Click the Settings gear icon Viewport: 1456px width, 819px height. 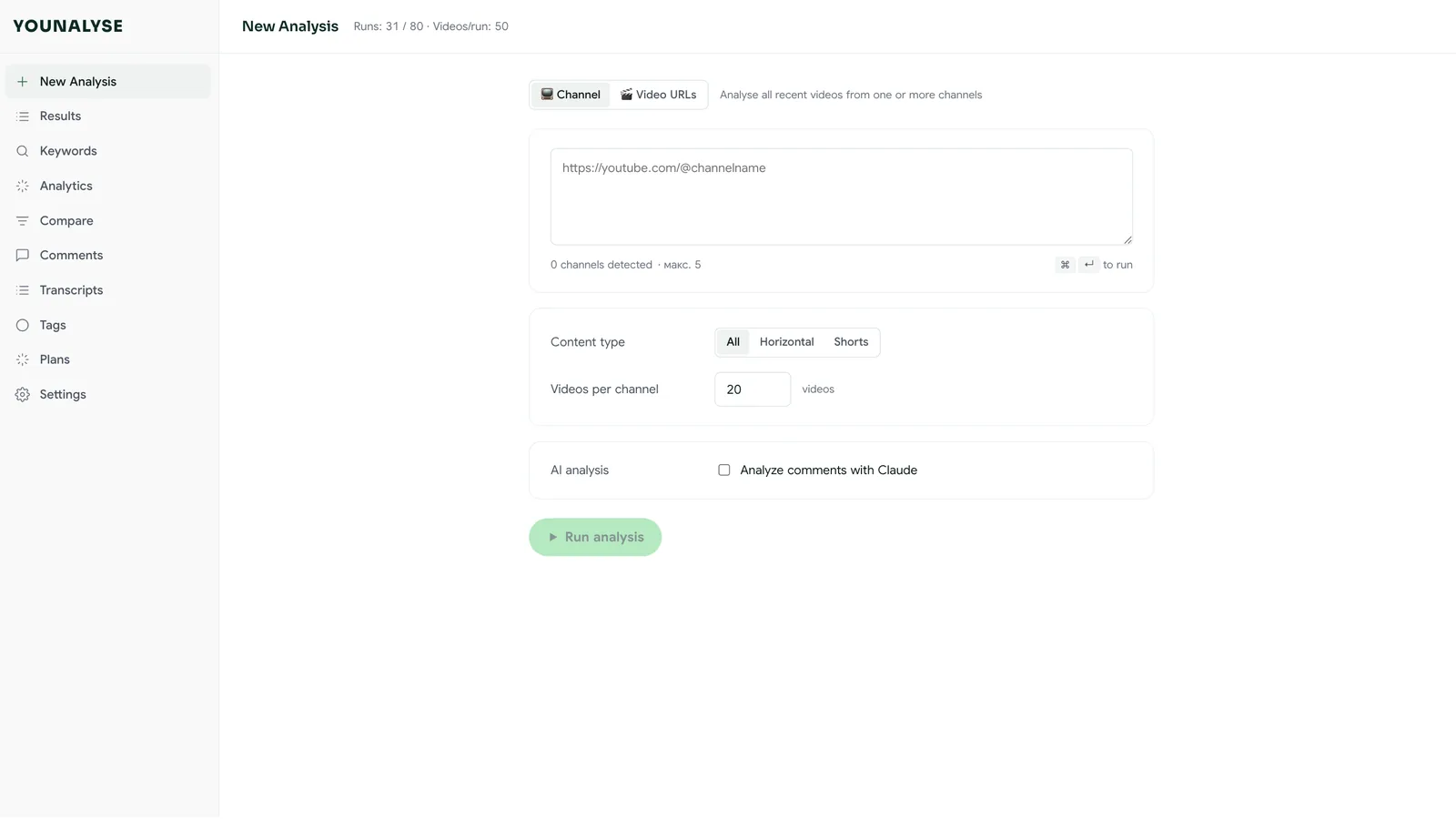[23, 395]
